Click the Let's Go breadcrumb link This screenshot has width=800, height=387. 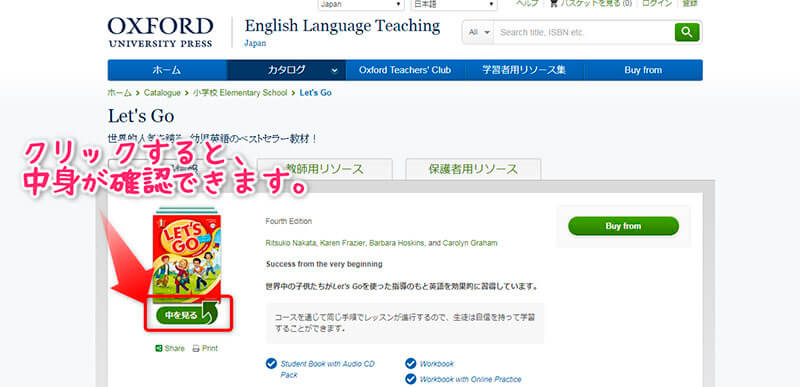click(315, 93)
